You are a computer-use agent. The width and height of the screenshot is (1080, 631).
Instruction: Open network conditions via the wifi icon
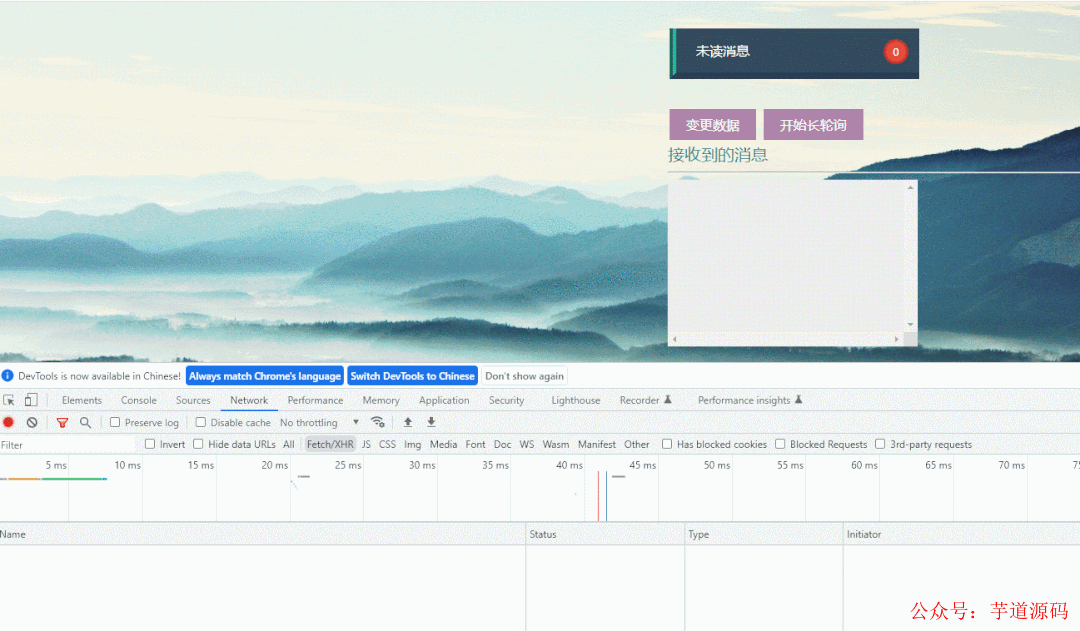pyautogui.click(x=378, y=422)
